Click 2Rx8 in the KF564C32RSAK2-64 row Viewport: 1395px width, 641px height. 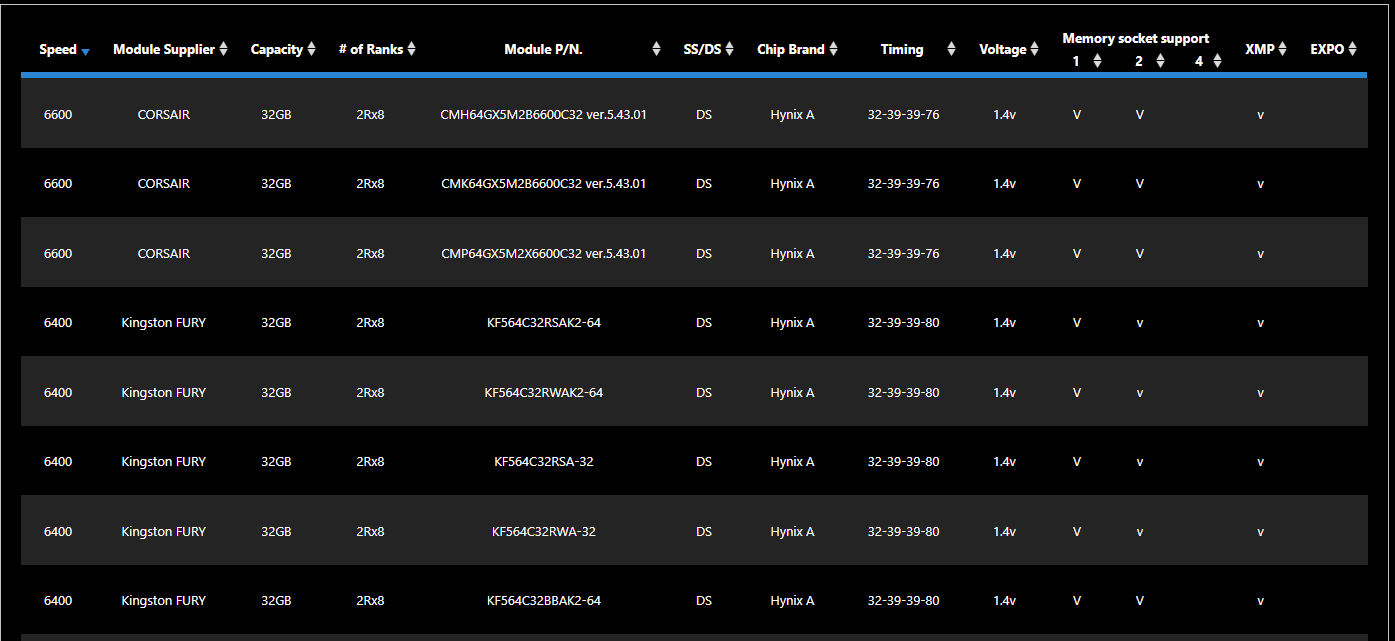[x=370, y=323]
